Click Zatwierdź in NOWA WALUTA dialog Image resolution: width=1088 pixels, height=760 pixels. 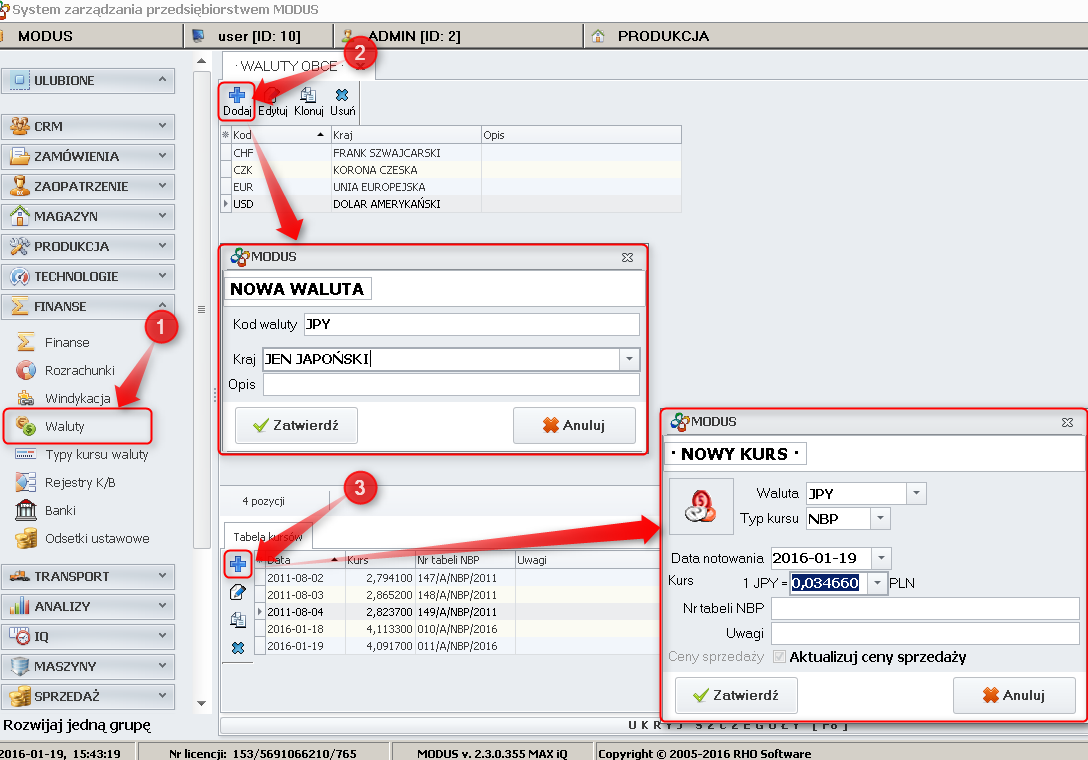click(296, 425)
